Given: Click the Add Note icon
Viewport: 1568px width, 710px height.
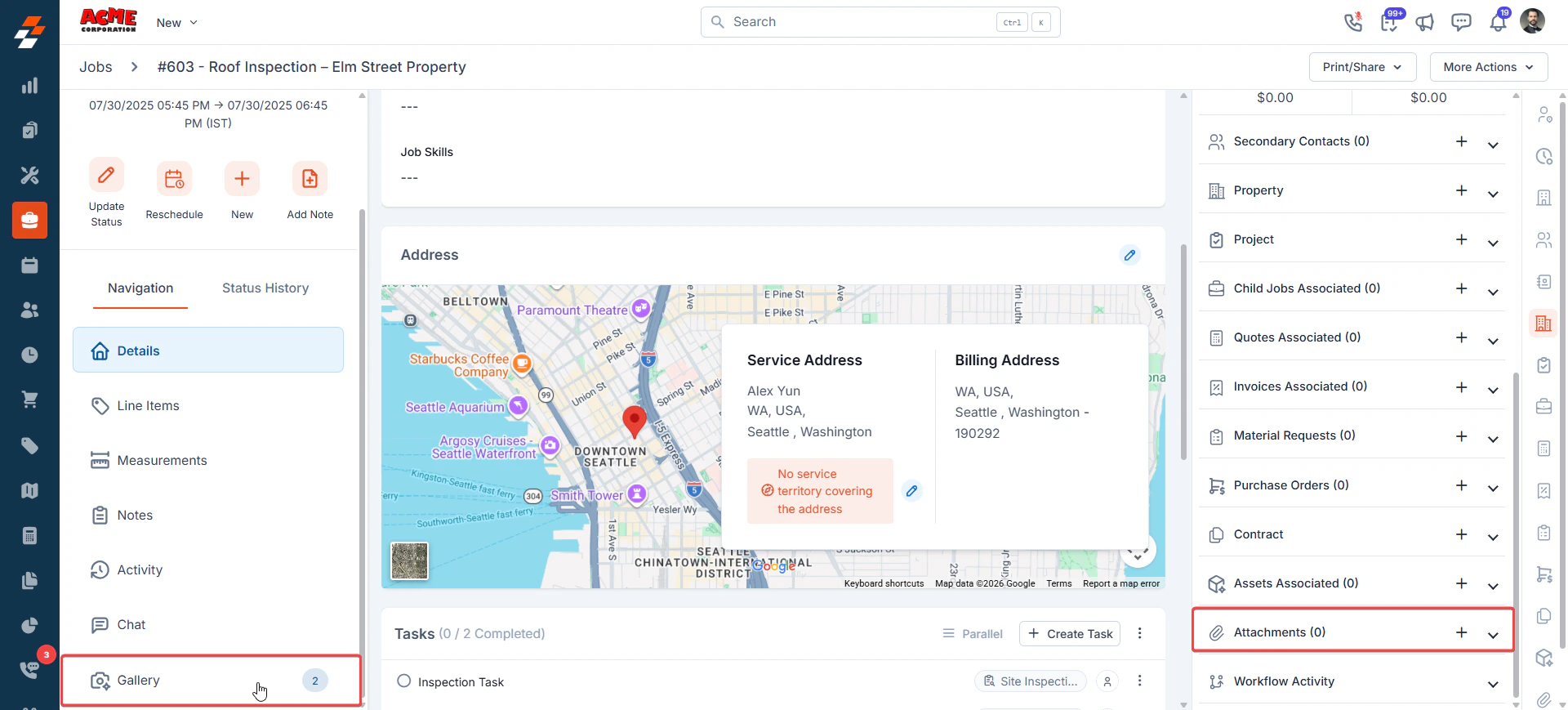Looking at the screenshot, I should 310,179.
